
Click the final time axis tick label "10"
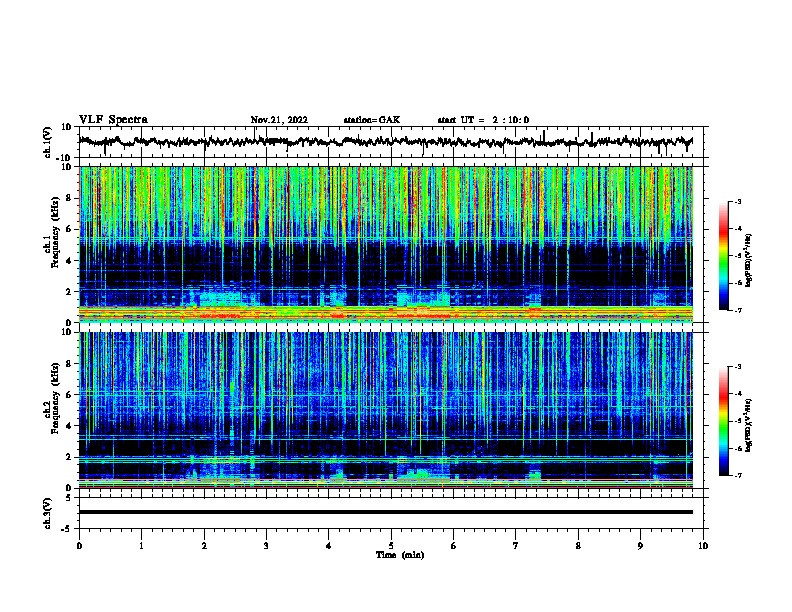click(703, 546)
